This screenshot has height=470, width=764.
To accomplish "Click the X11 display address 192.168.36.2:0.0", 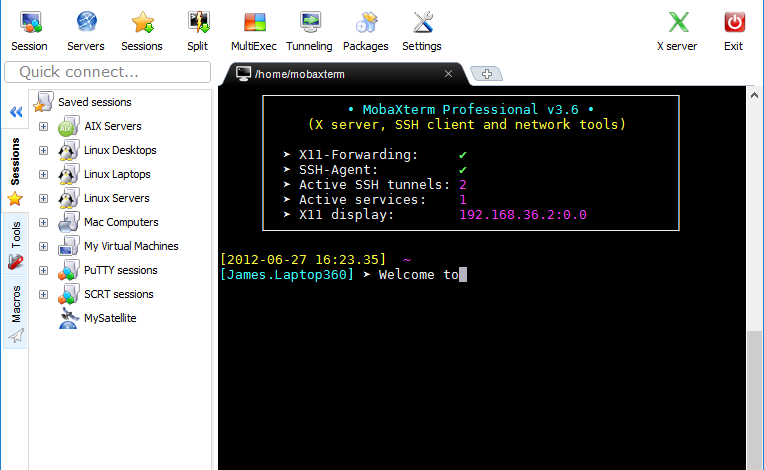I will coord(523,215).
